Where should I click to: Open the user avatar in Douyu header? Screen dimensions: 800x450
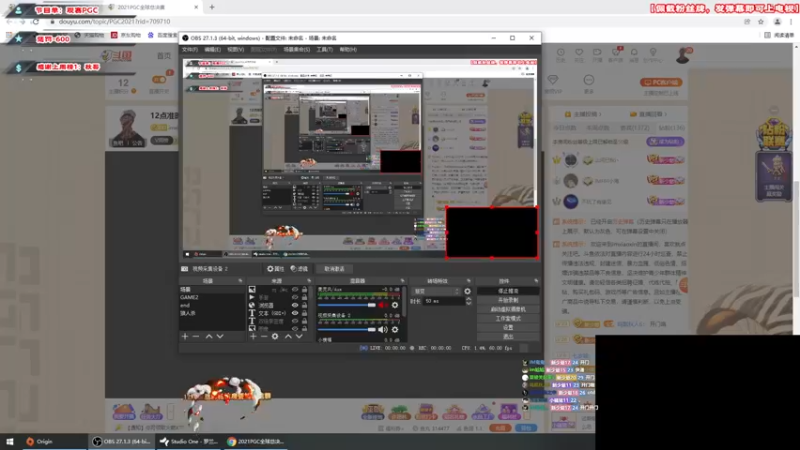click(x=683, y=55)
